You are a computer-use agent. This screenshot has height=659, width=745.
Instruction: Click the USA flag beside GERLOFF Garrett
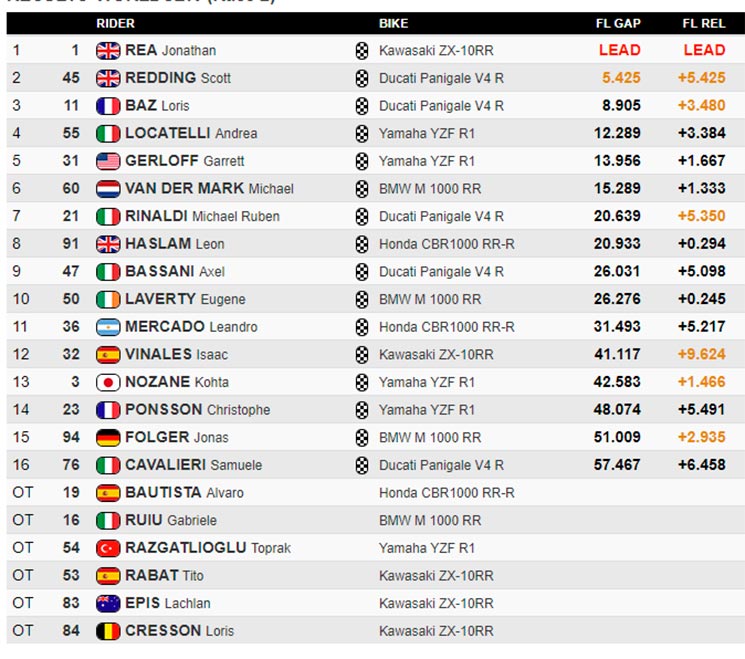point(108,161)
